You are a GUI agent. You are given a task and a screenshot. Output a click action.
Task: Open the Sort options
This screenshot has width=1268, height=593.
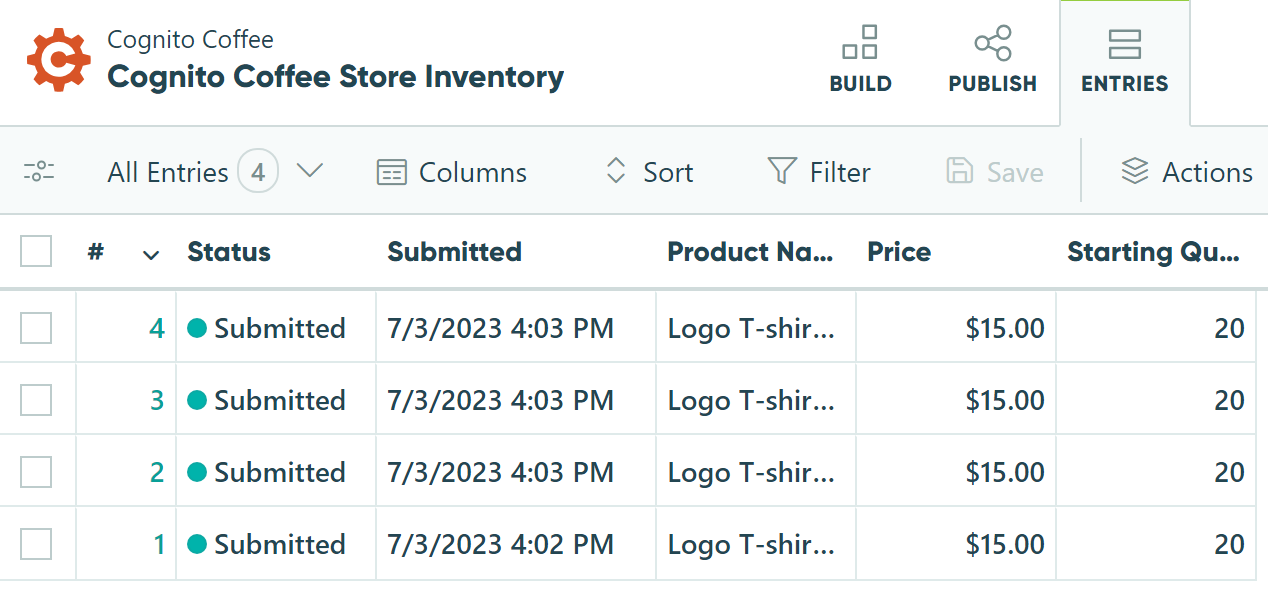pos(649,172)
